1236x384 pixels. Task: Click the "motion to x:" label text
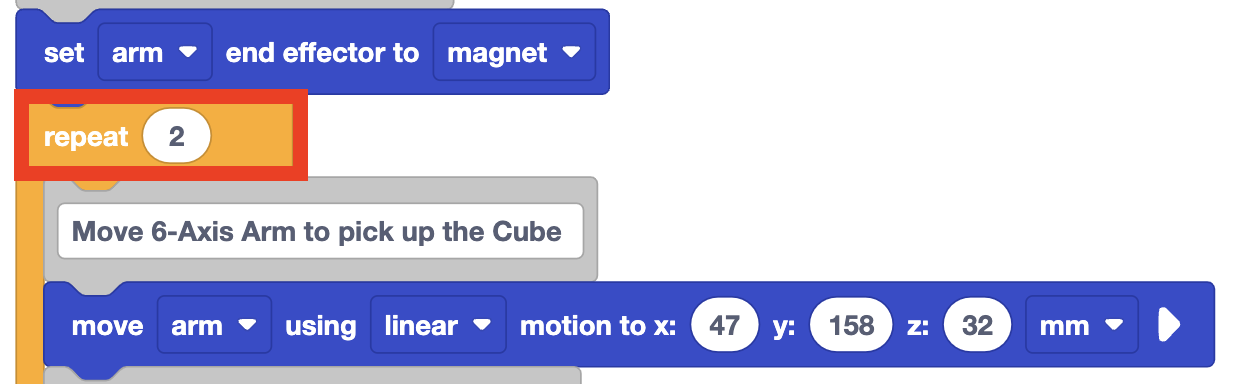pyautogui.click(x=599, y=326)
